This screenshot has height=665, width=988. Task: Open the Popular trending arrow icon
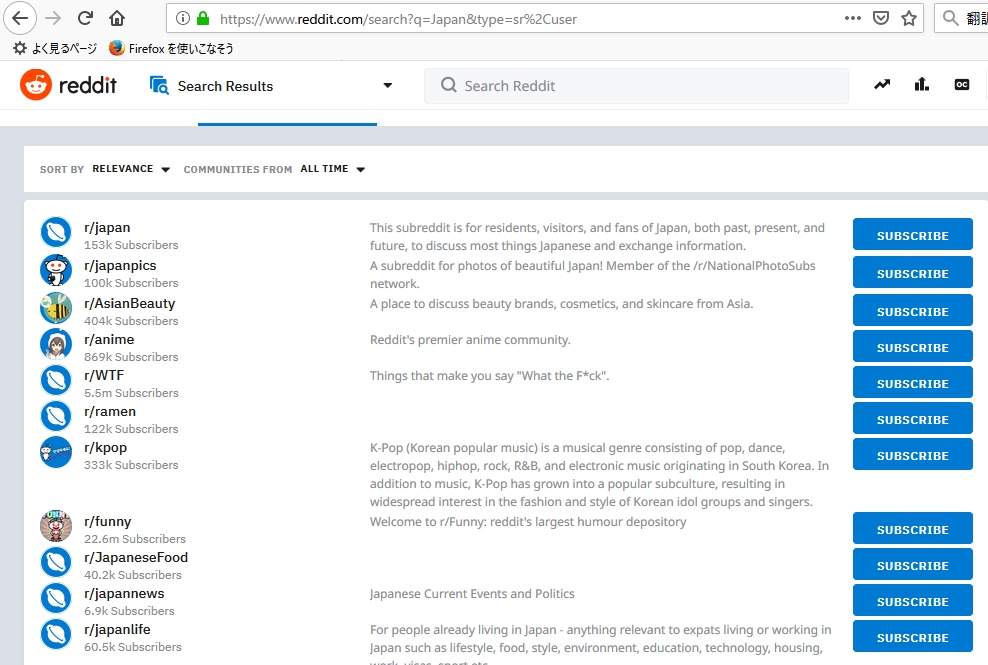tap(882, 84)
